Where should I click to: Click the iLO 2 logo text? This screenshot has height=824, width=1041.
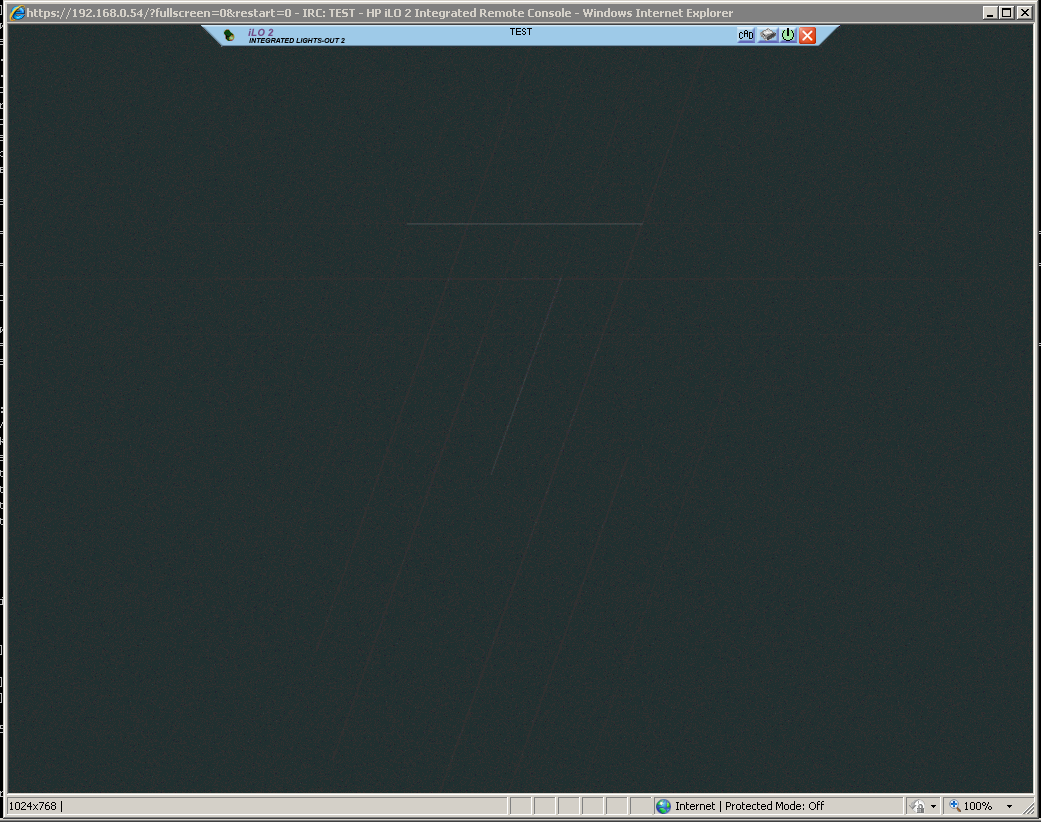pos(261,32)
